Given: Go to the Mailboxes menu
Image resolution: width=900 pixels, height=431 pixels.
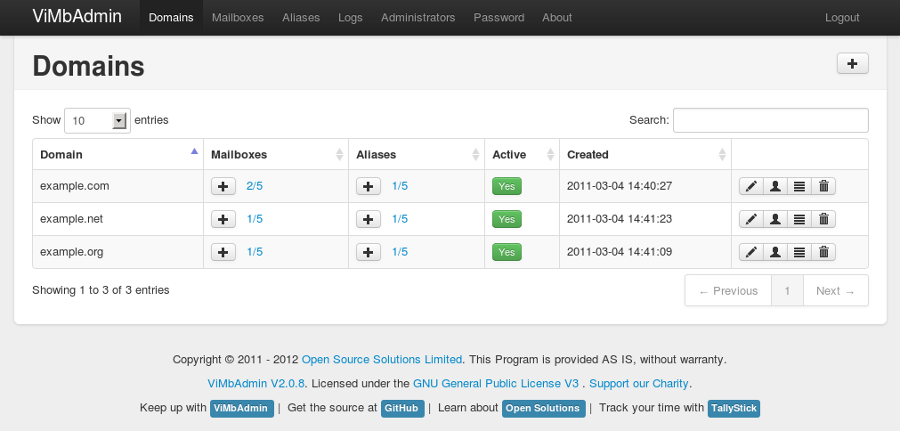Looking at the screenshot, I should (238, 17).
